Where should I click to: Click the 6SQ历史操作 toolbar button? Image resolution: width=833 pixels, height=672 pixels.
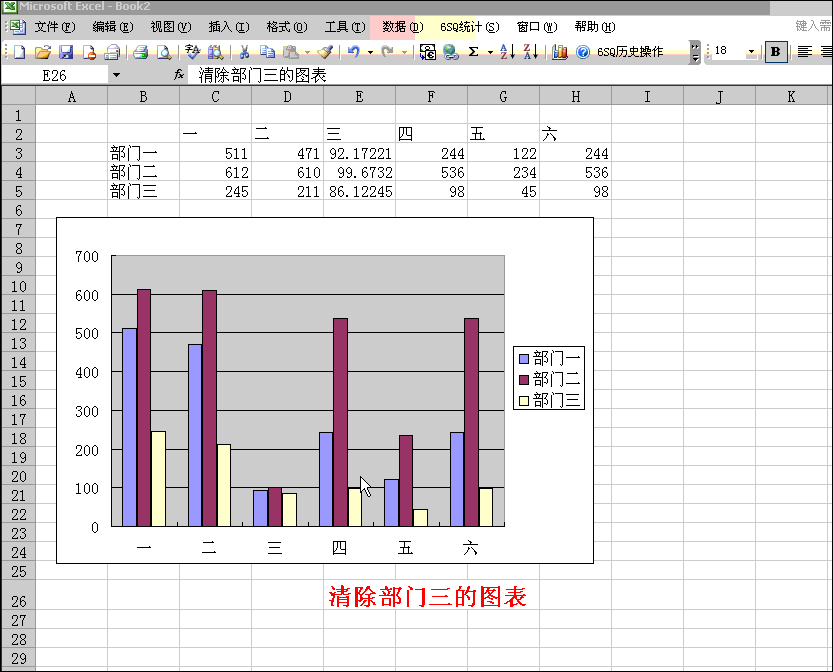click(x=630, y=52)
